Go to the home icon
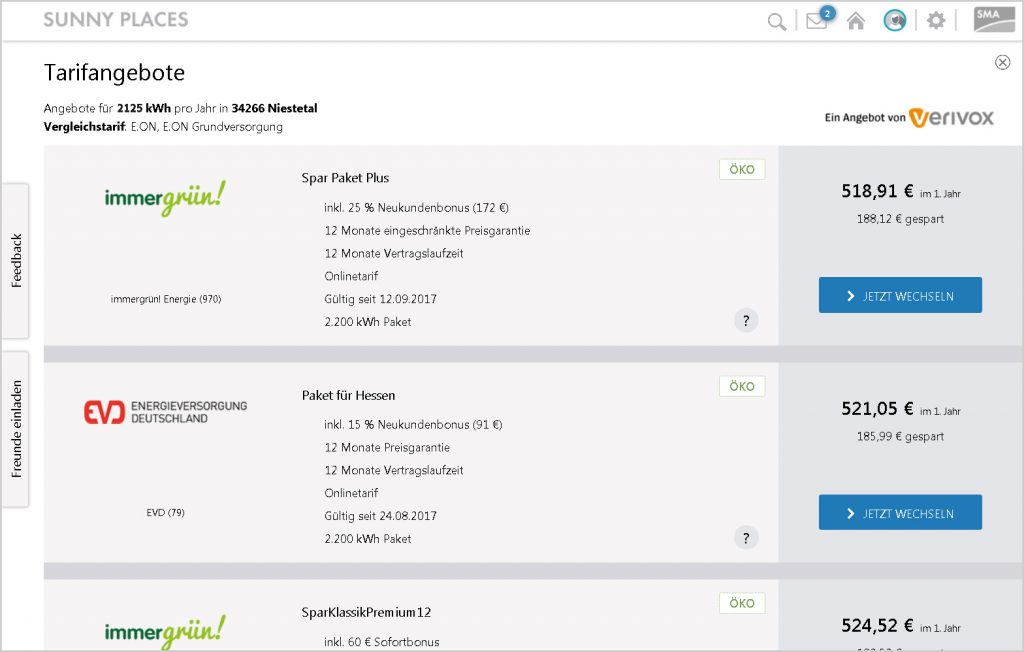The image size is (1024, 652). point(856,22)
